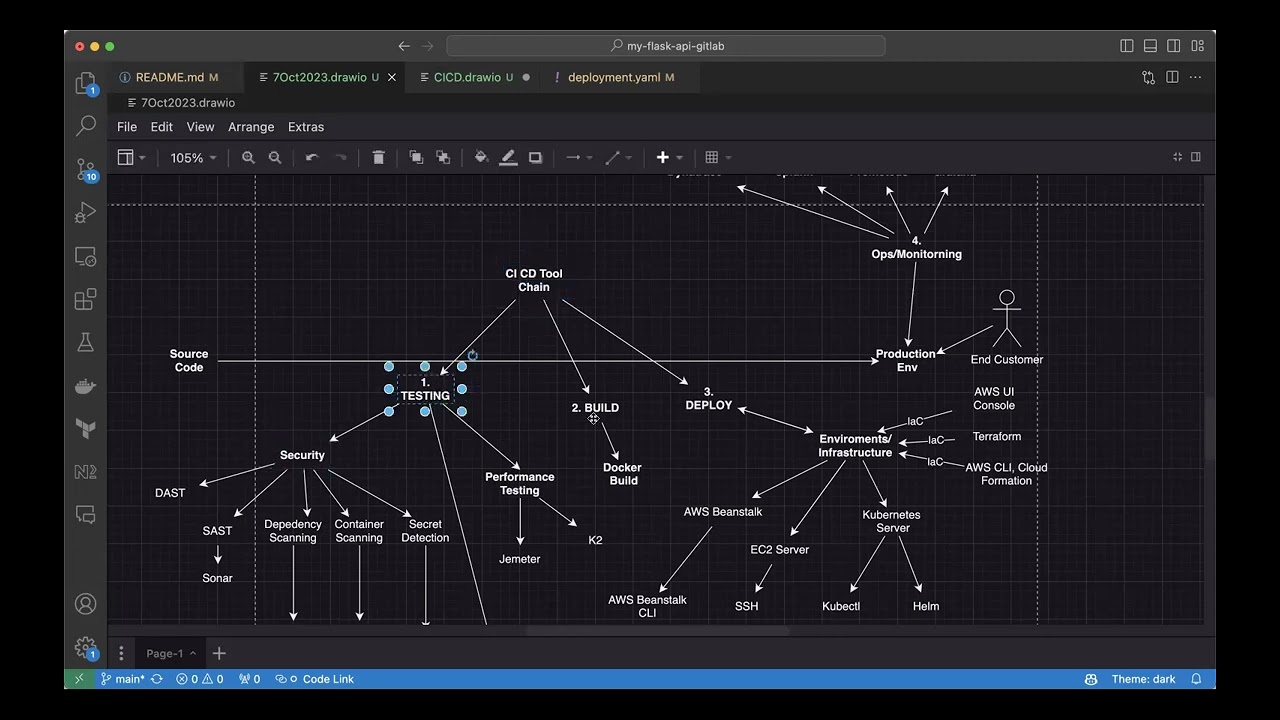Screen dimensions: 1280x720
Task: Open the line color pencil tool
Action: pos(508,158)
